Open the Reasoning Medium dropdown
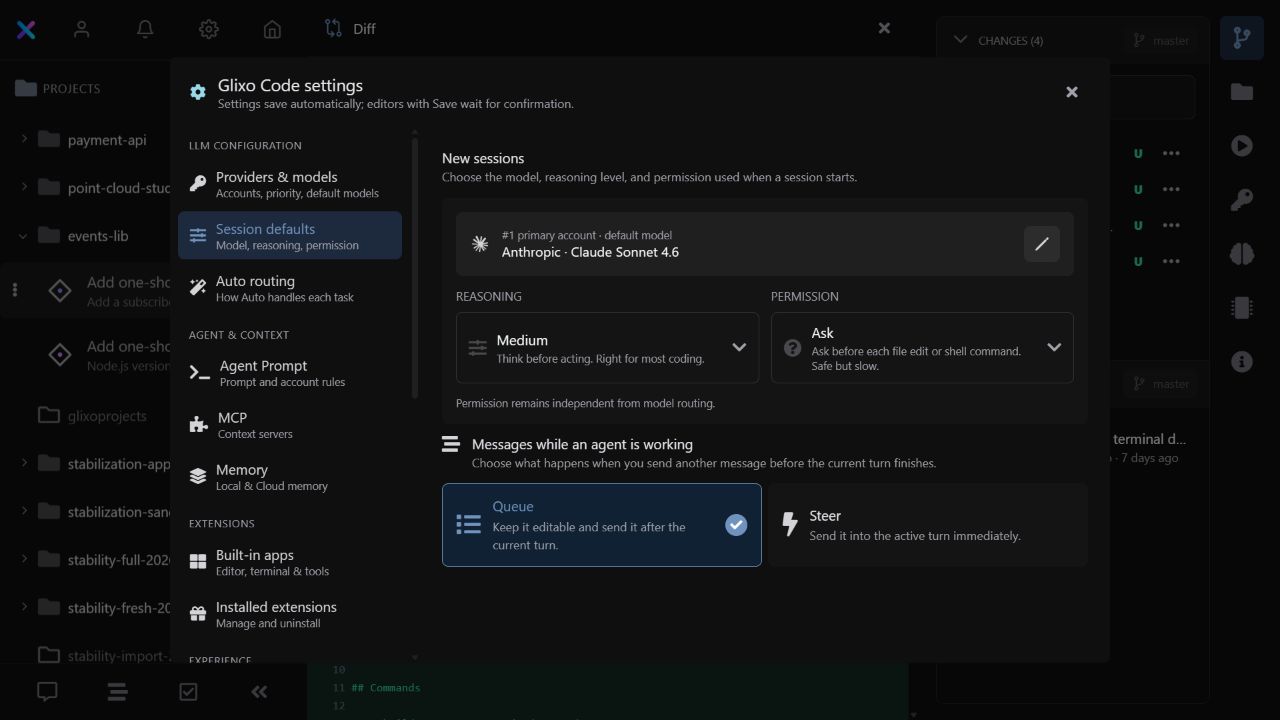This screenshot has height=720, width=1280. click(x=607, y=348)
